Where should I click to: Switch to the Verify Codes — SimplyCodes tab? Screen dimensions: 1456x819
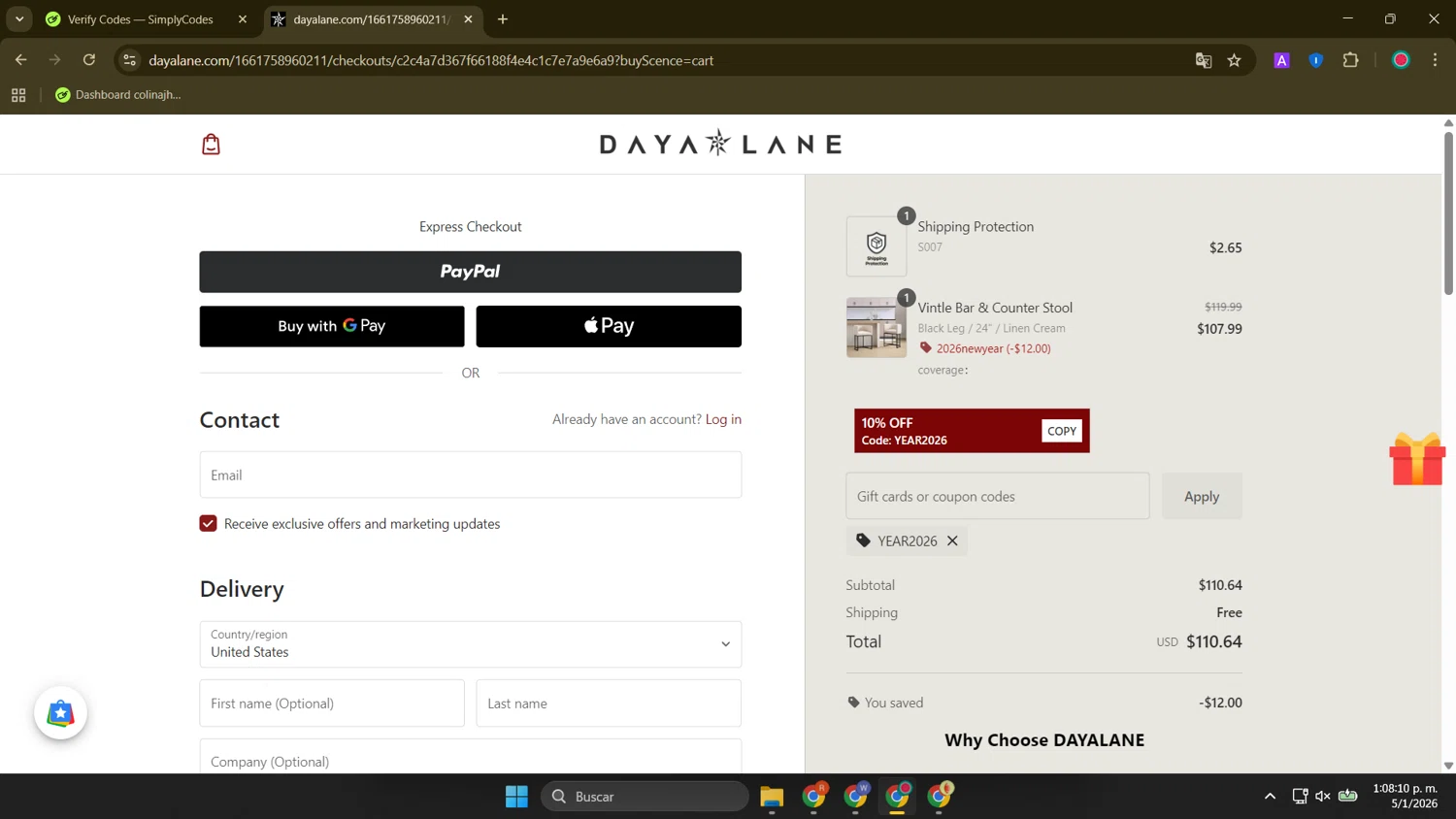pyautogui.click(x=141, y=19)
